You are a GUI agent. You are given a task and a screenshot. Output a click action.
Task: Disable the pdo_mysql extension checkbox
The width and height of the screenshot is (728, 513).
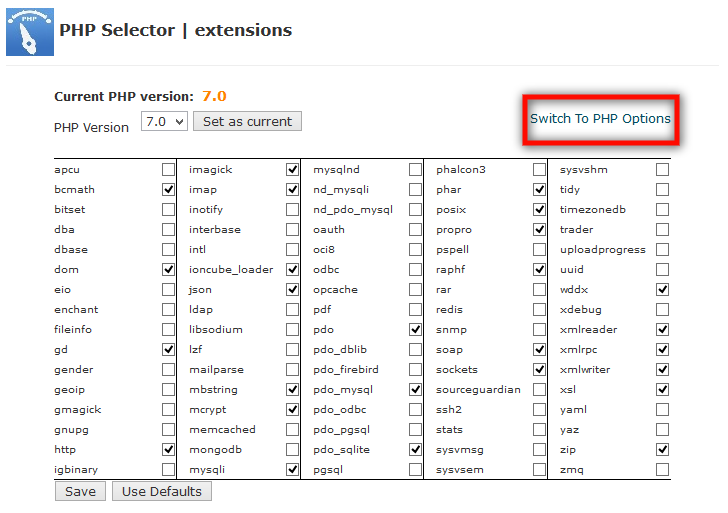click(x=415, y=390)
